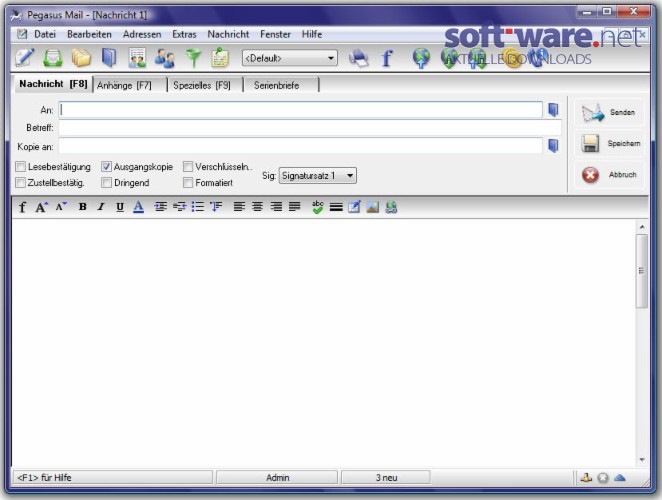Open the Datei menu
Image resolution: width=662 pixels, height=500 pixels.
45,34
